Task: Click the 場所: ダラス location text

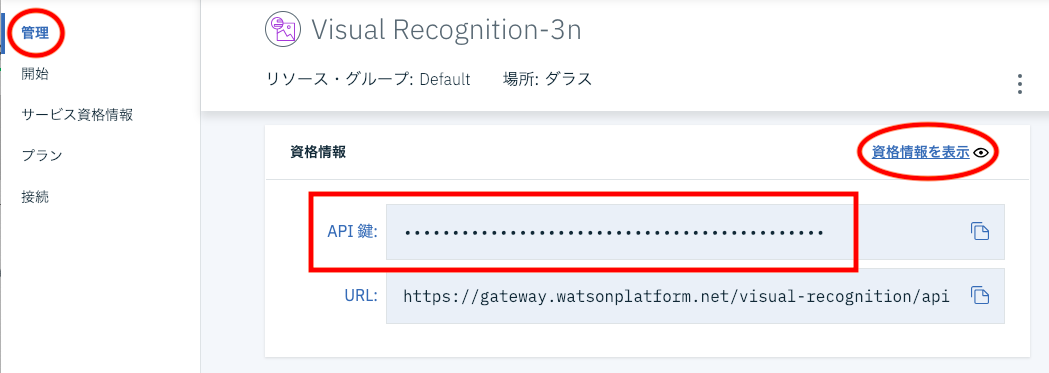Action: [x=547, y=79]
